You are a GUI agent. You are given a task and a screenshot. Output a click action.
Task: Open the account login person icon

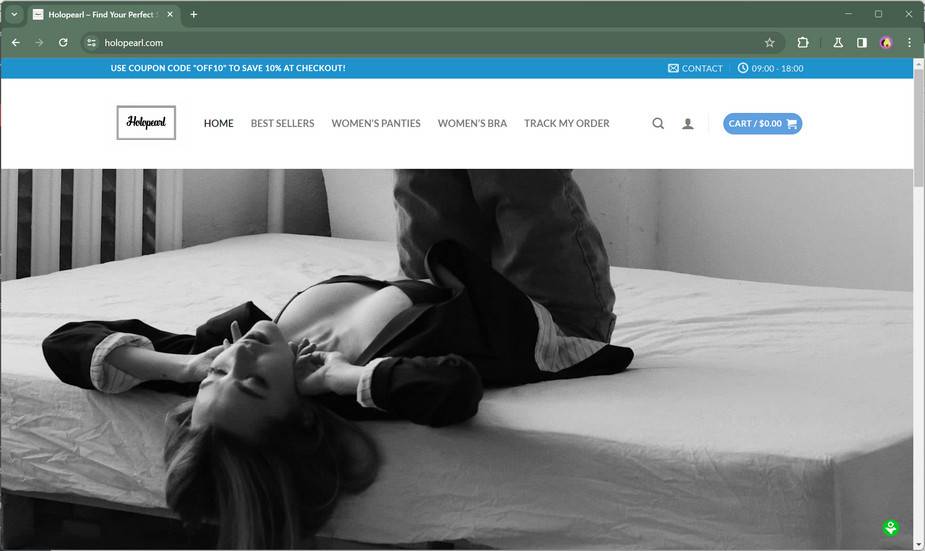[x=688, y=123]
